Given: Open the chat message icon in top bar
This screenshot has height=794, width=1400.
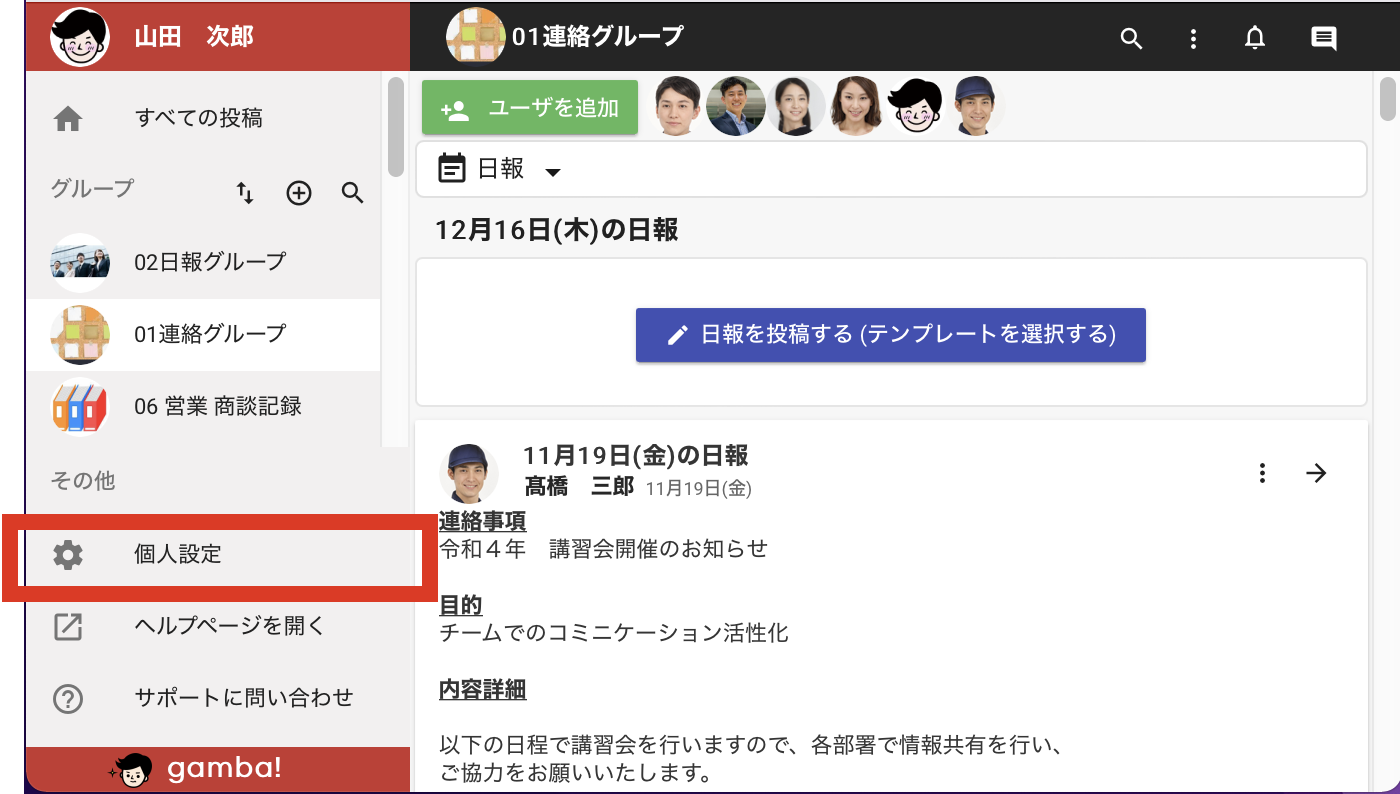Looking at the screenshot, I should 1324,39.
